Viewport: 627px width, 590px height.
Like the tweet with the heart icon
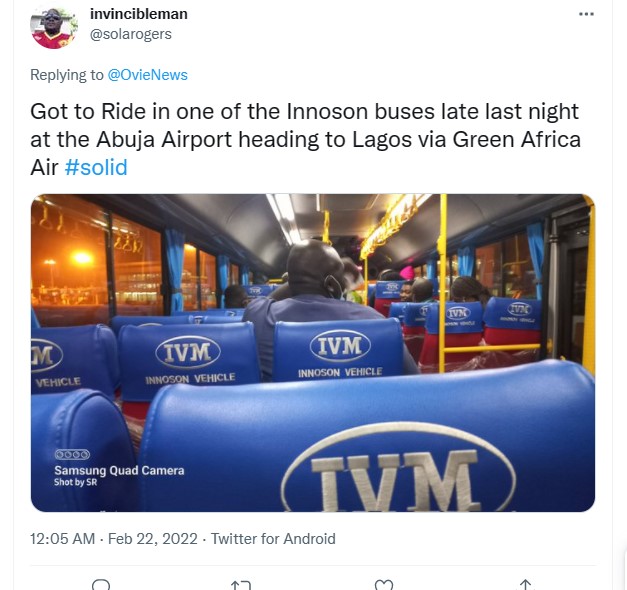tap(383, 585)
